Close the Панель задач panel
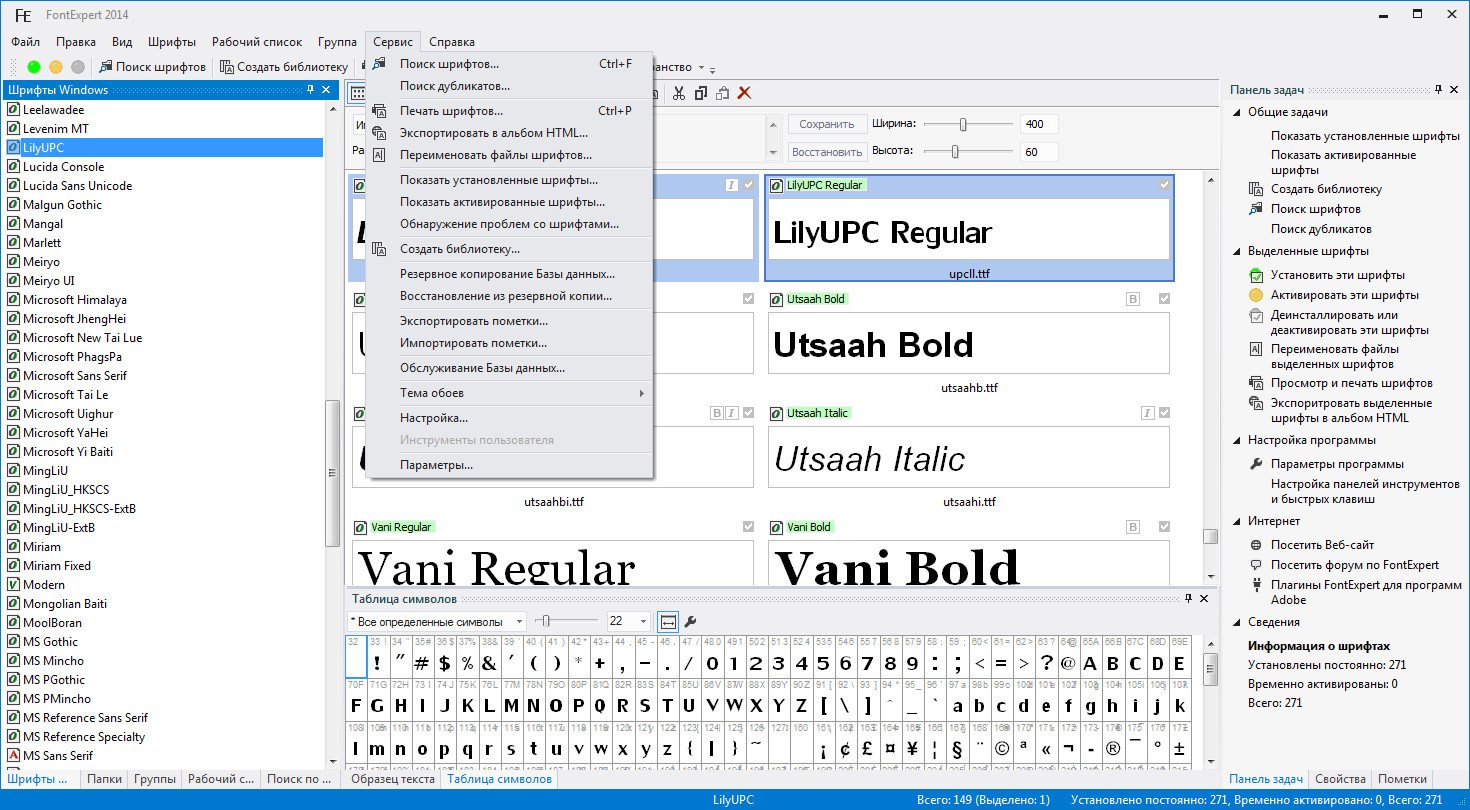 pos(1454,90)
